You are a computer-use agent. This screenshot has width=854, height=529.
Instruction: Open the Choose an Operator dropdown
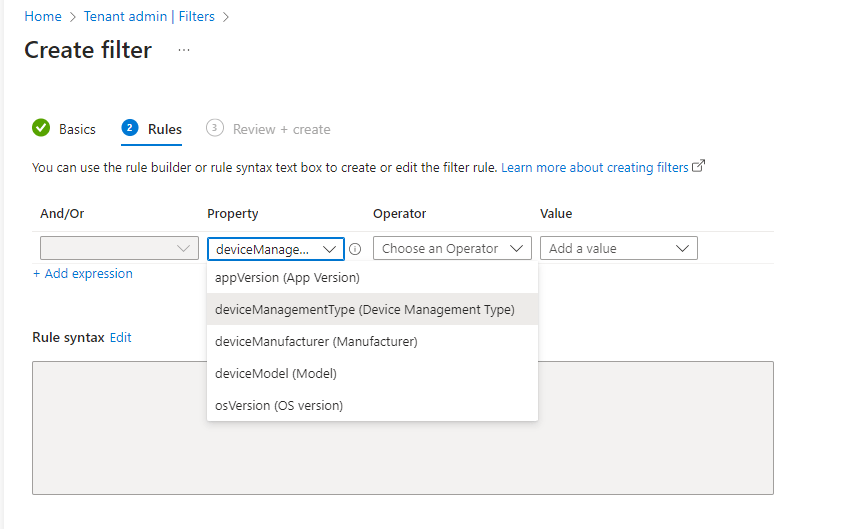(452, 249)
